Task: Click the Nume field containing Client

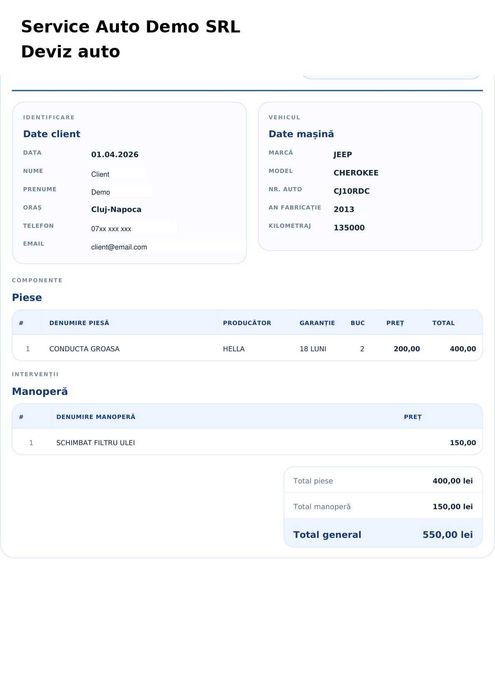Action: point(118,174)
